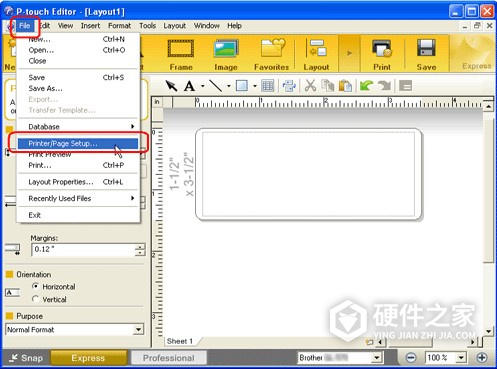Open the 100 % zoom dropdown

click(x=461, y=358)
